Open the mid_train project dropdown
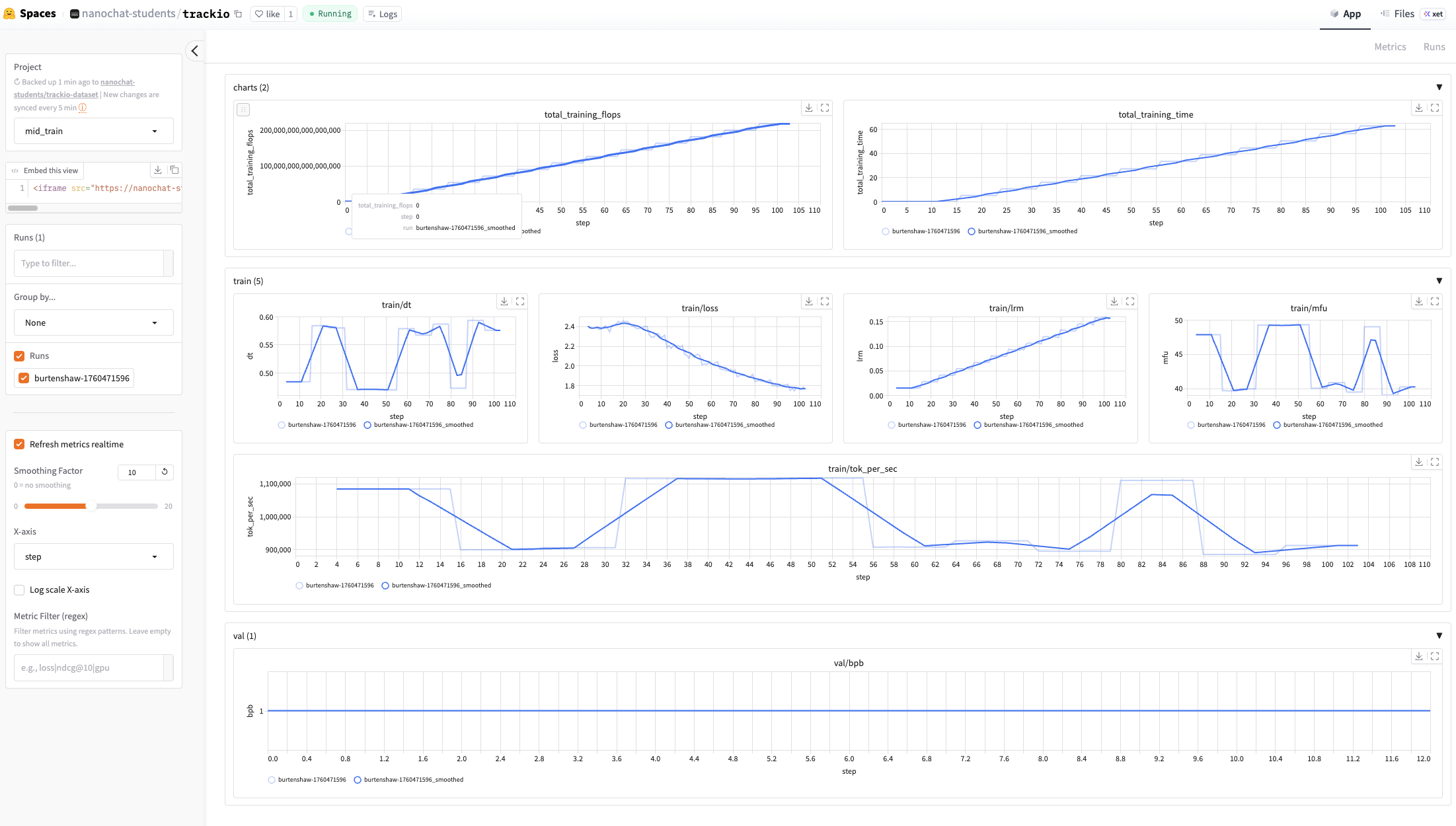This screenshot has height=826, width=1456. point(93,131)
